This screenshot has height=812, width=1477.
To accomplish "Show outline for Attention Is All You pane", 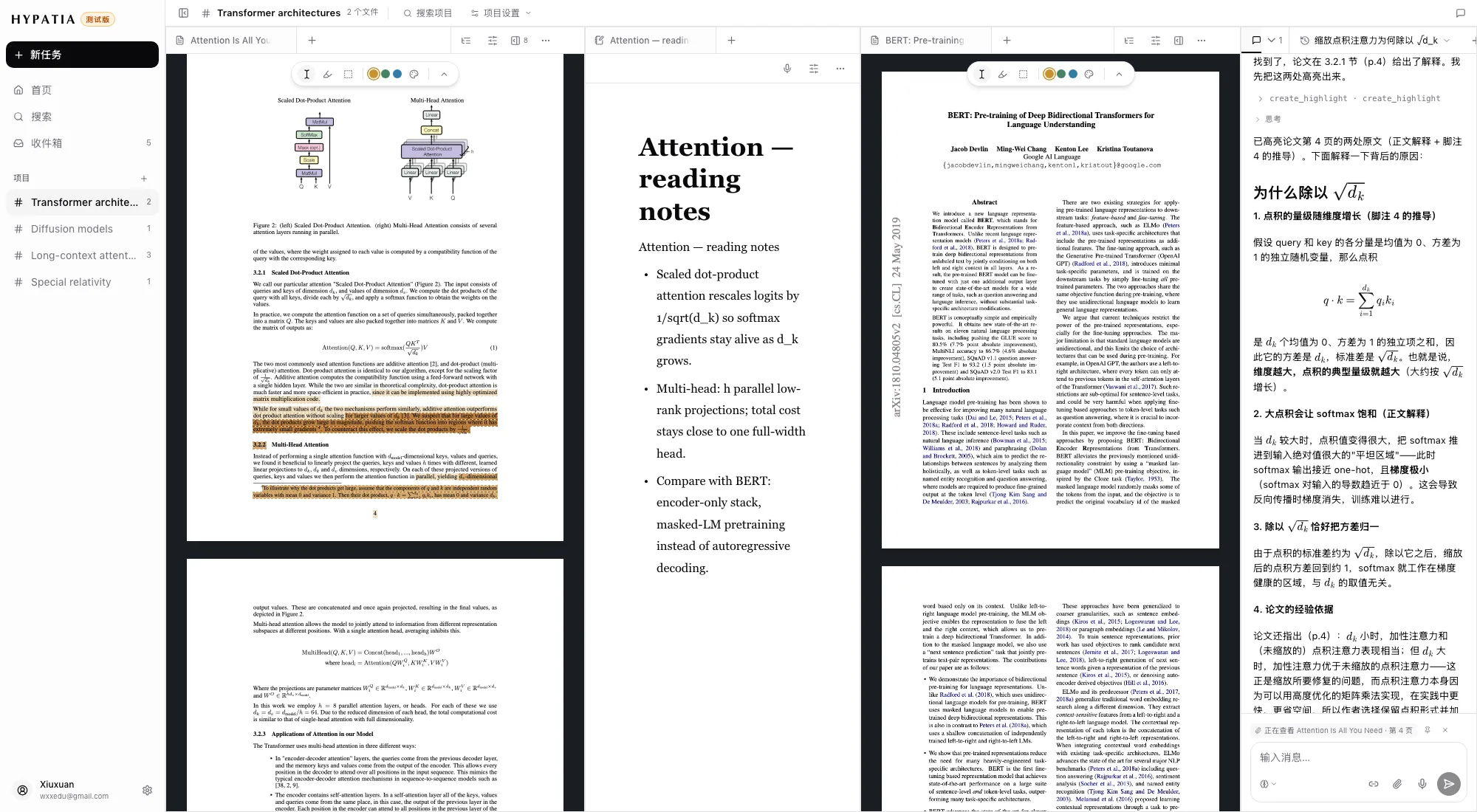I will pyautogui.click(x=466, y=41).
